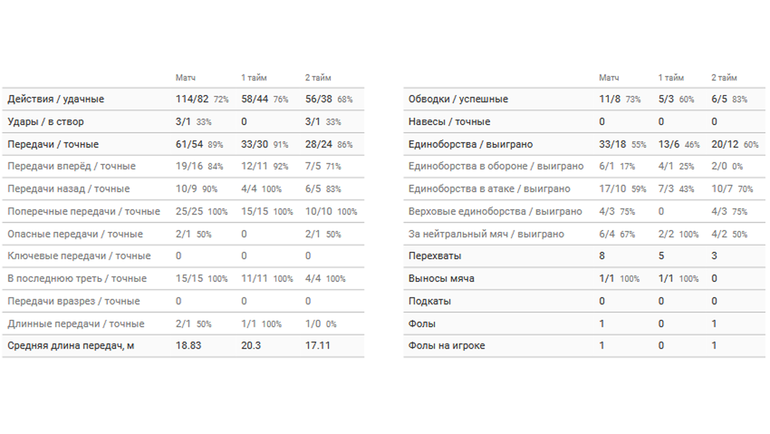Viewport: 770px width, 434px height.
Task: Select 'В последнюю треть / точные' row
Action: pos(77,278)
